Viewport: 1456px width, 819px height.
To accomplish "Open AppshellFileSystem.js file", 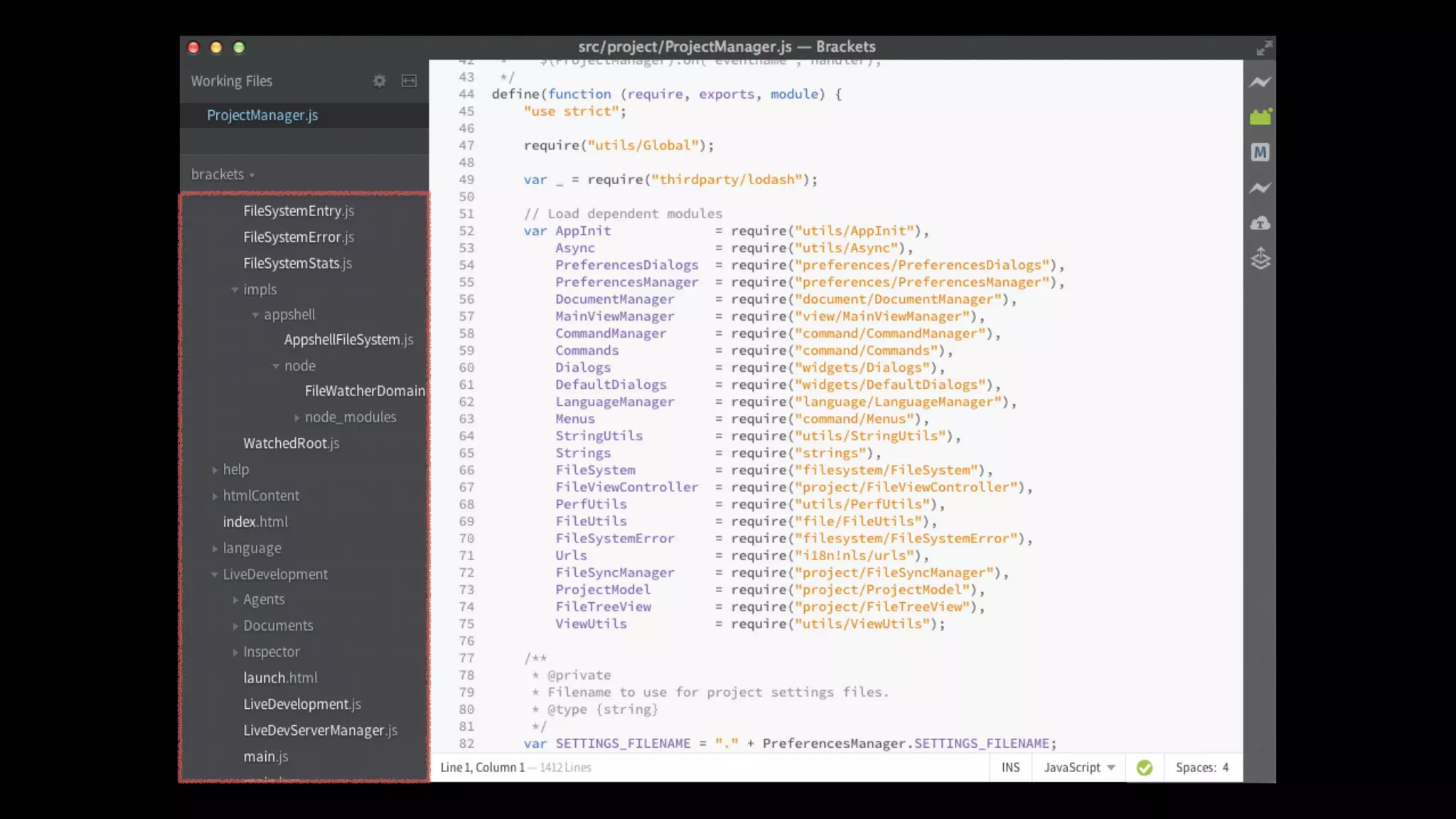I will click(348, 340).
